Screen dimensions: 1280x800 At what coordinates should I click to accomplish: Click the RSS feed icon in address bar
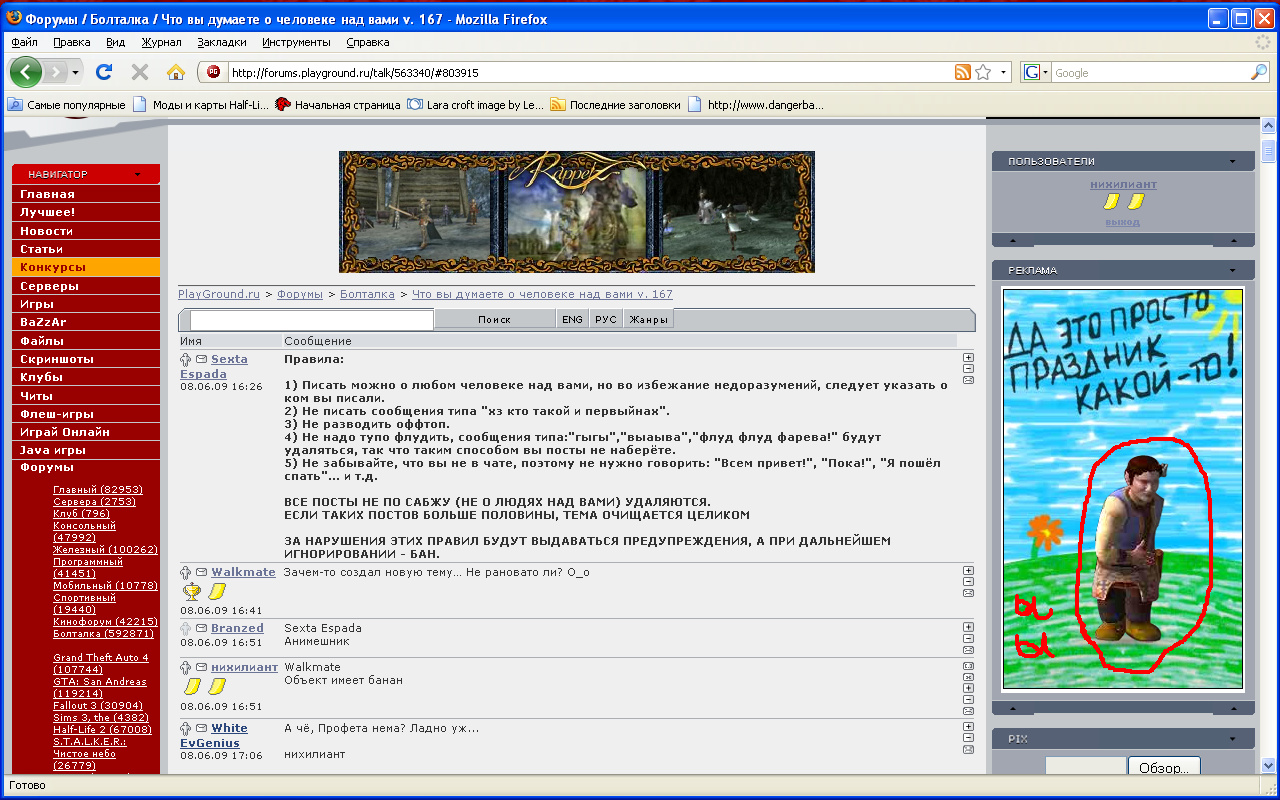[x=963, y=72]
